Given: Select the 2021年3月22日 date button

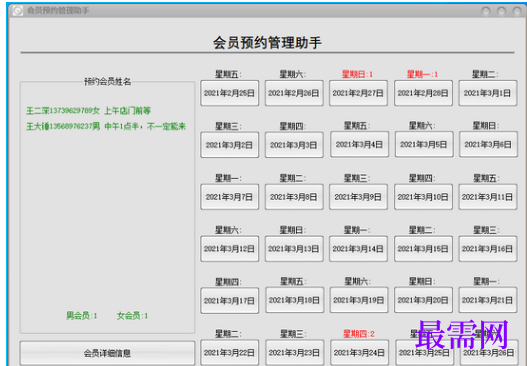Looking at the screenshot, I should point(230,353).
